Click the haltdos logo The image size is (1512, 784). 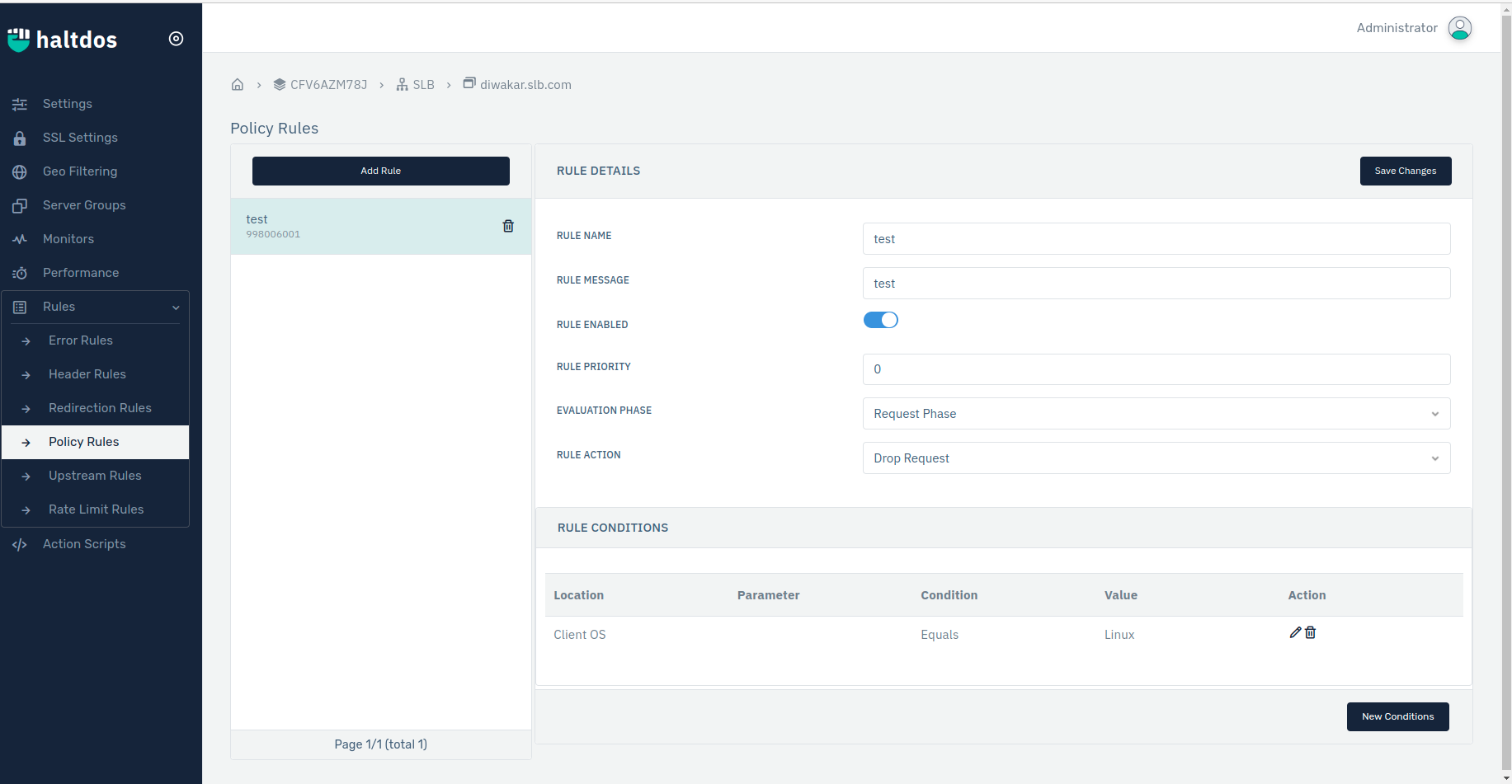pyautogui.click(x=62, y=40)
